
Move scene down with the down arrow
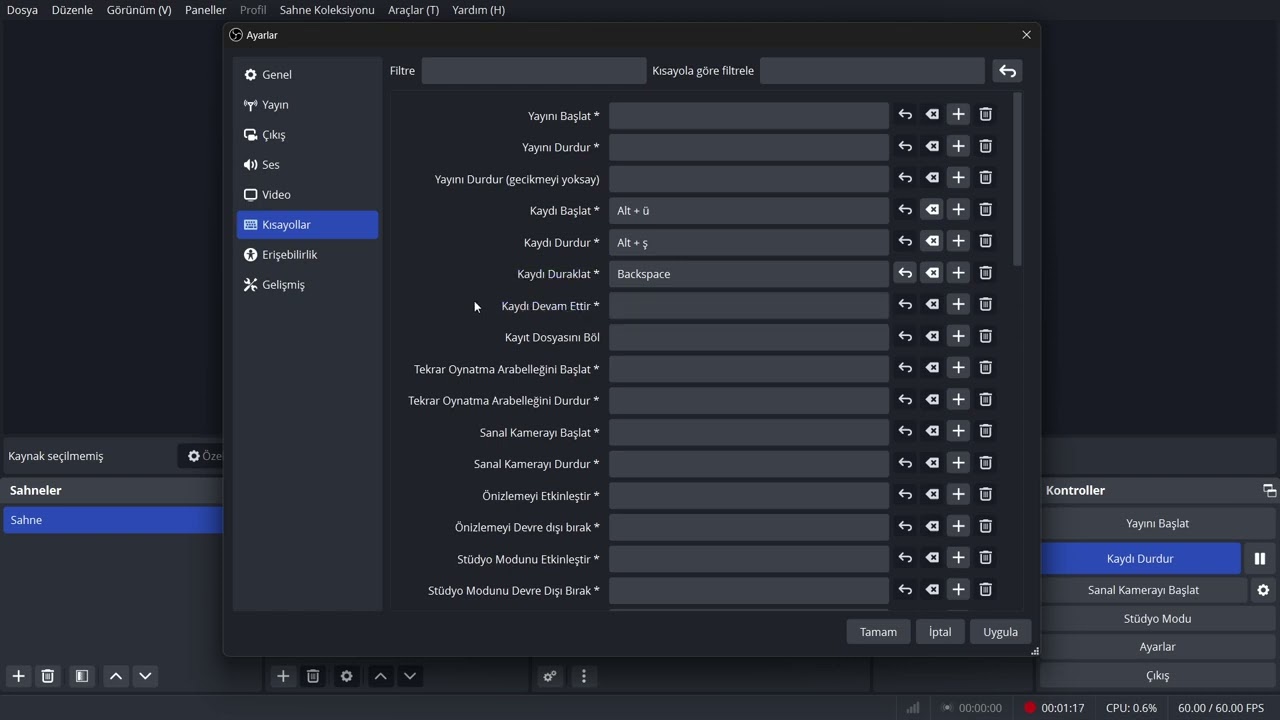tap(145, 676)
